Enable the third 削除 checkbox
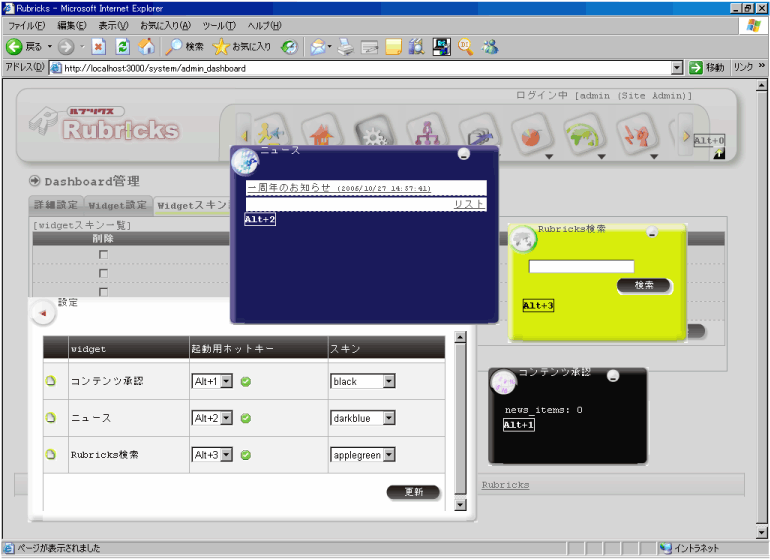 click(x=103, y=292)
